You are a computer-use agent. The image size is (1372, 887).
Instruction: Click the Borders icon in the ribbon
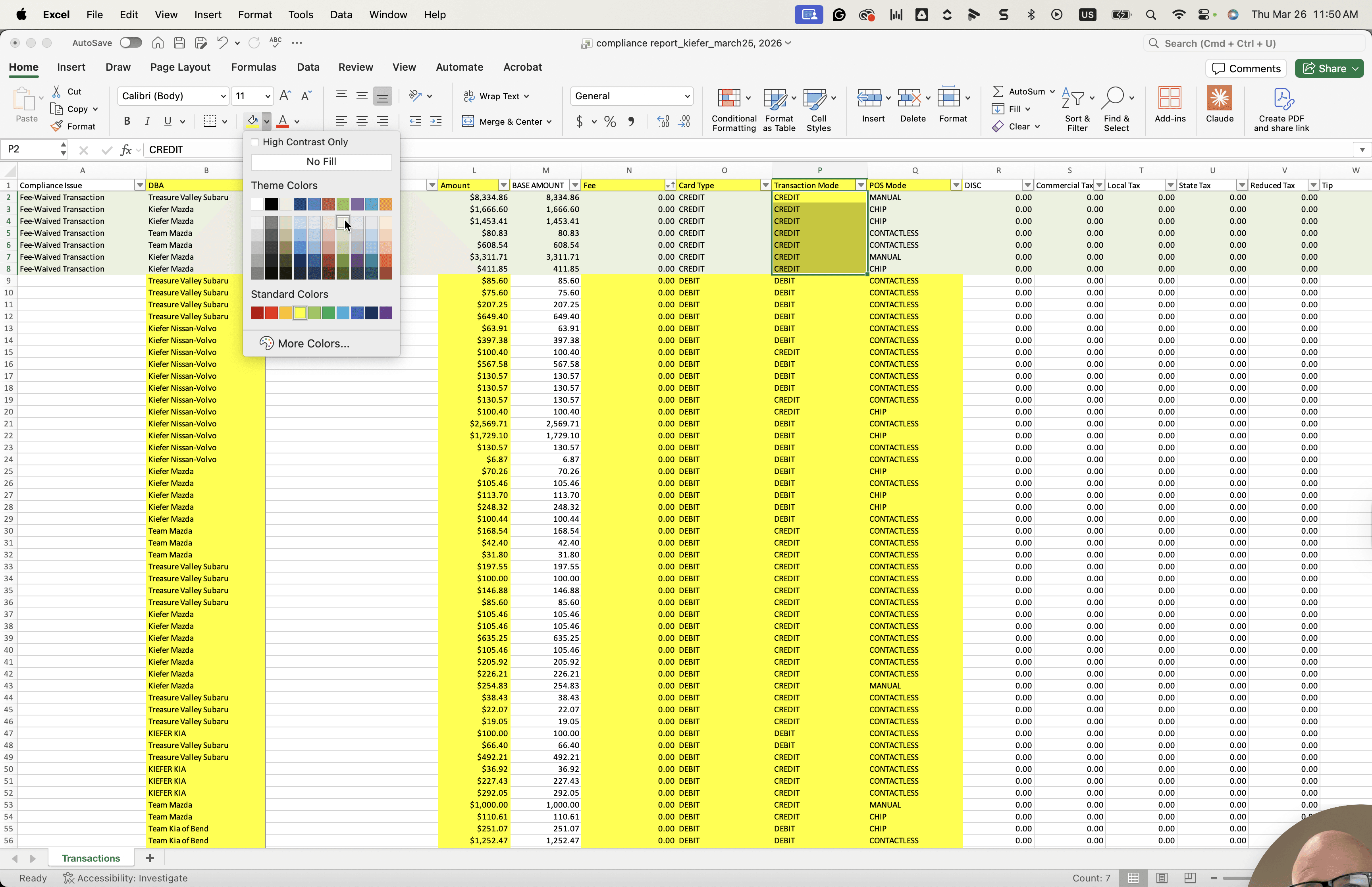point(210,121)
